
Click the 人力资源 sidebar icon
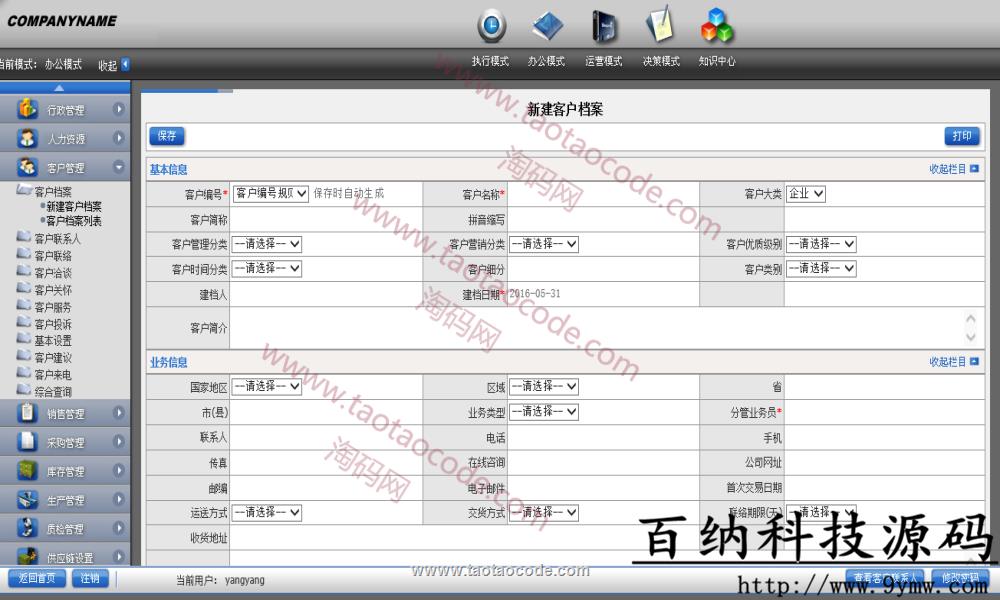click(28, 139)
